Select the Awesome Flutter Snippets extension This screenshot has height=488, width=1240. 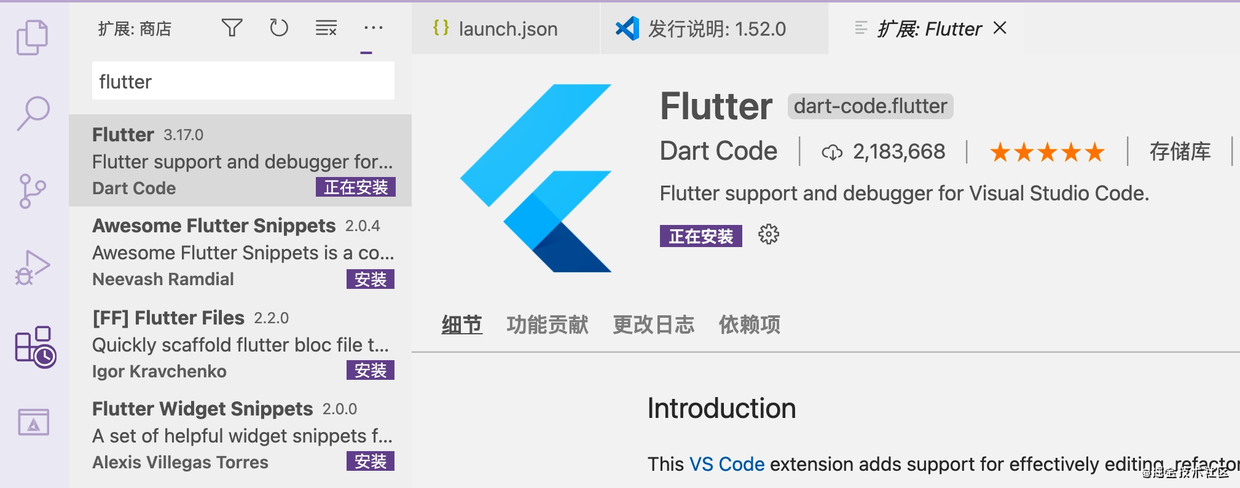240,252
